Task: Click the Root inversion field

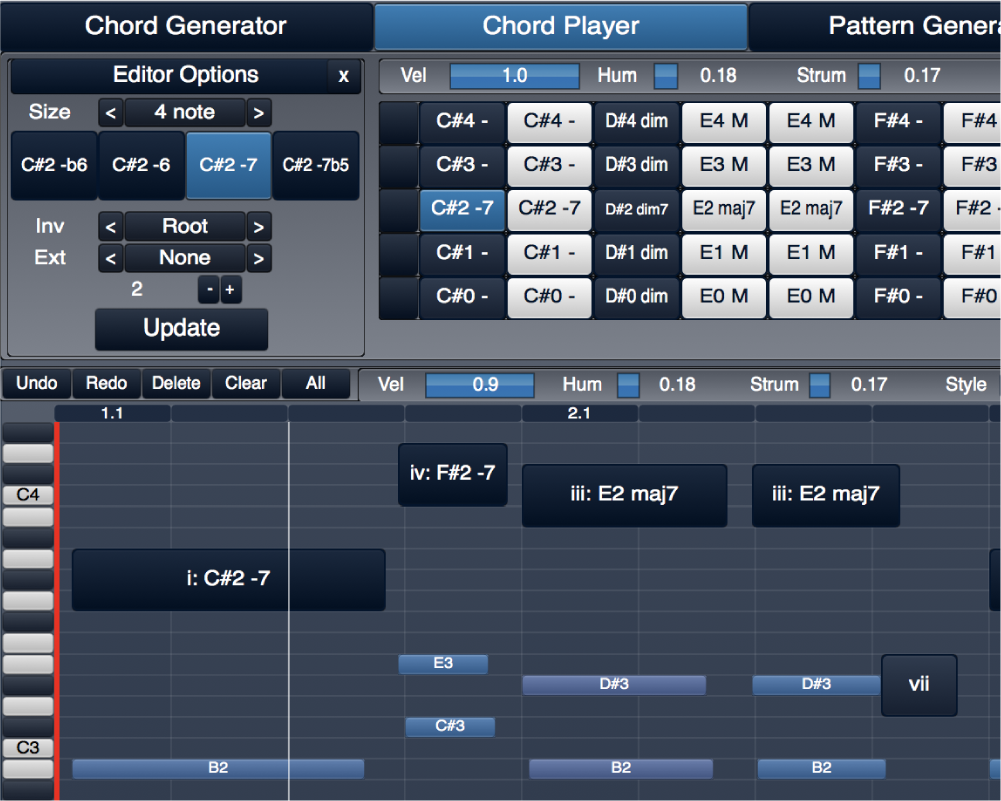Action: [184, 227]
